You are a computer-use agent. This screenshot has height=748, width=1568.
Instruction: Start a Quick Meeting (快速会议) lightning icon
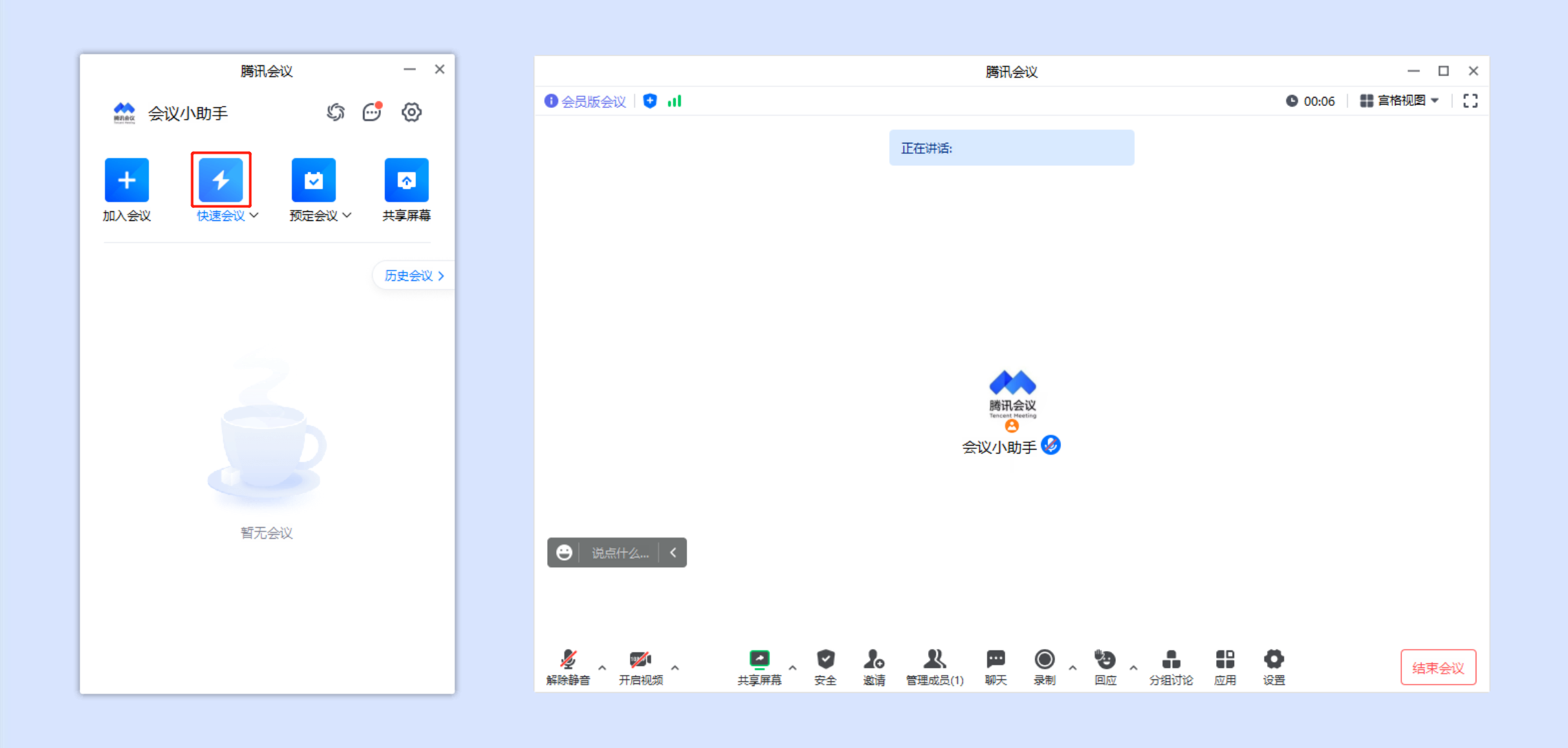(221, 180)
